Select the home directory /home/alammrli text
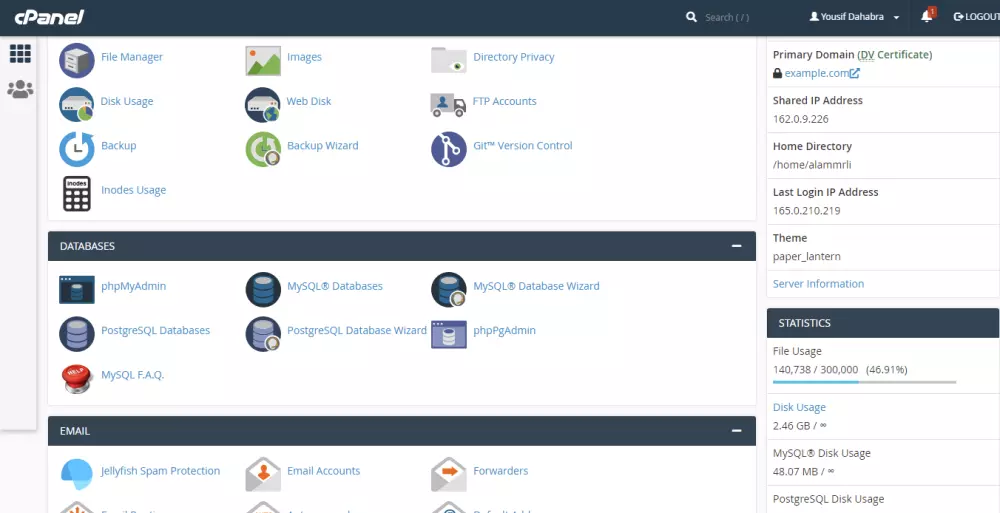 tap(812, 165)
